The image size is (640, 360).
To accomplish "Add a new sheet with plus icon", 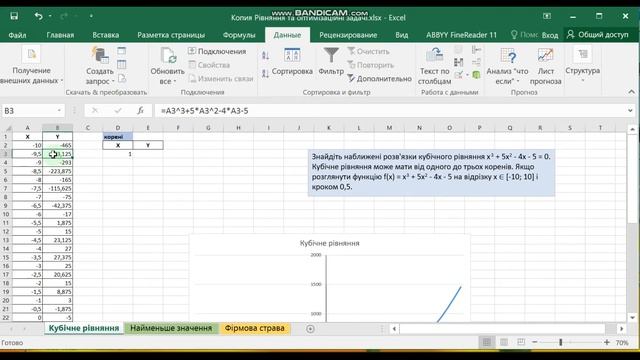I will click(310, 329).
